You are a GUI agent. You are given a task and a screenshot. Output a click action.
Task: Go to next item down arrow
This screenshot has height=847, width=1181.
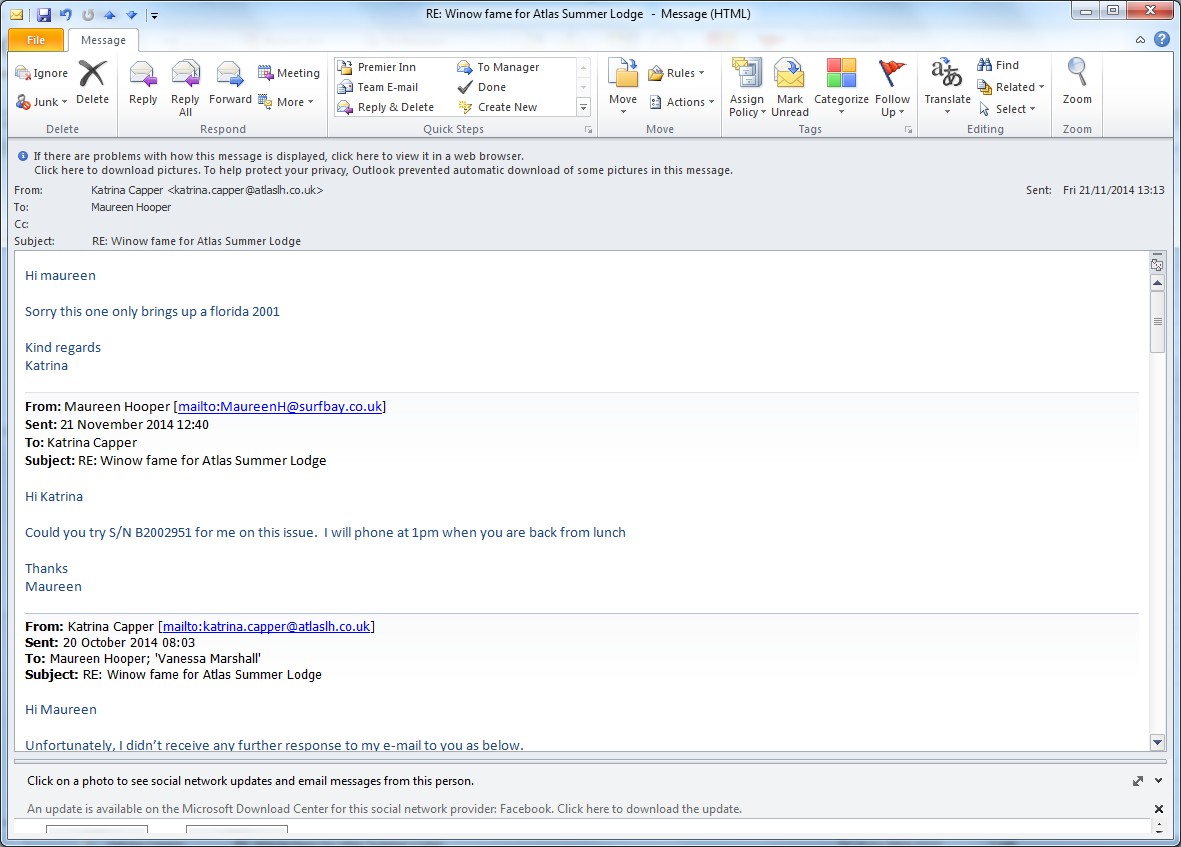point(132,14)
